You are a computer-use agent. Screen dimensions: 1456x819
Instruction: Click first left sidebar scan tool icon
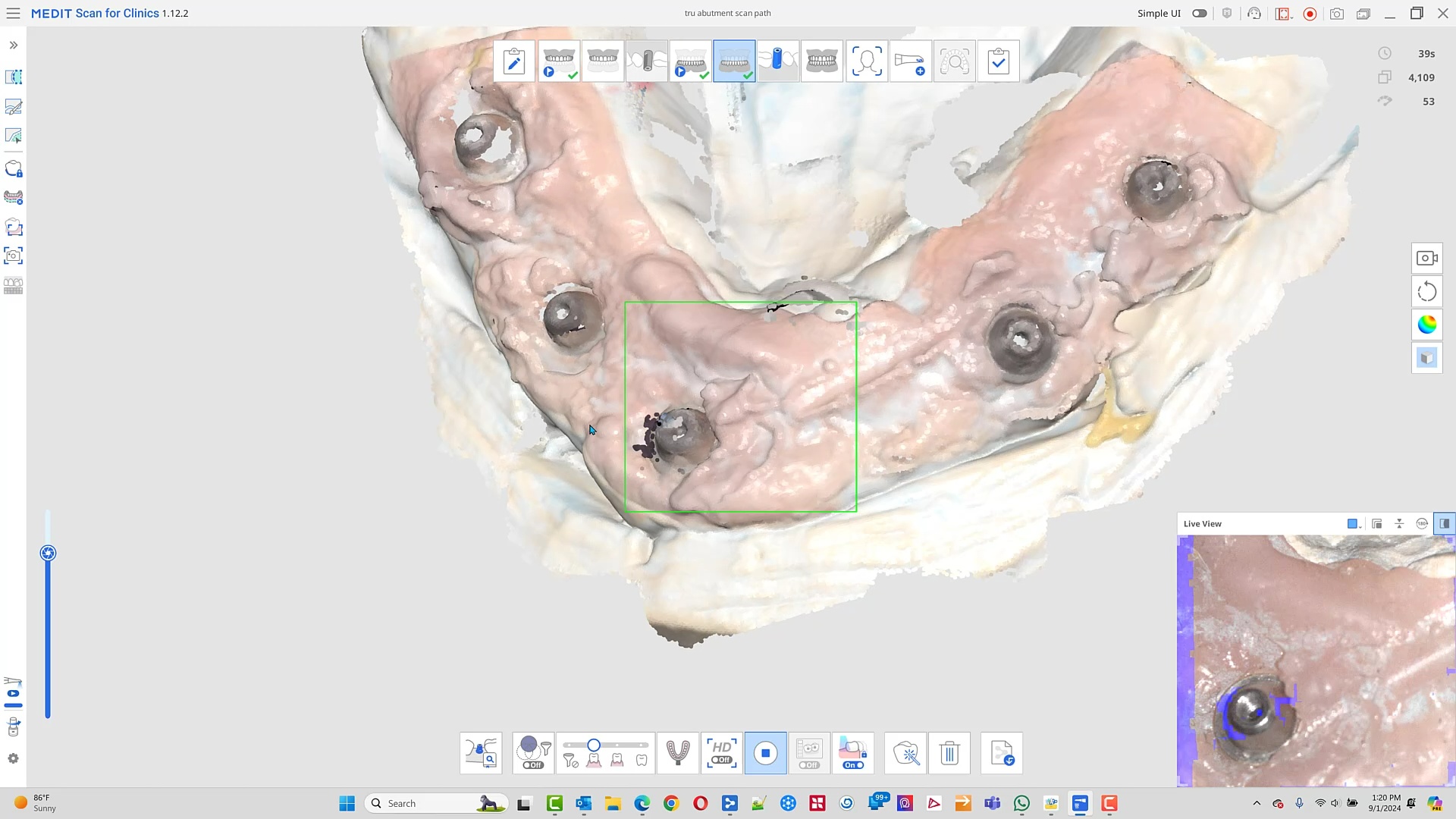[13, 77]
